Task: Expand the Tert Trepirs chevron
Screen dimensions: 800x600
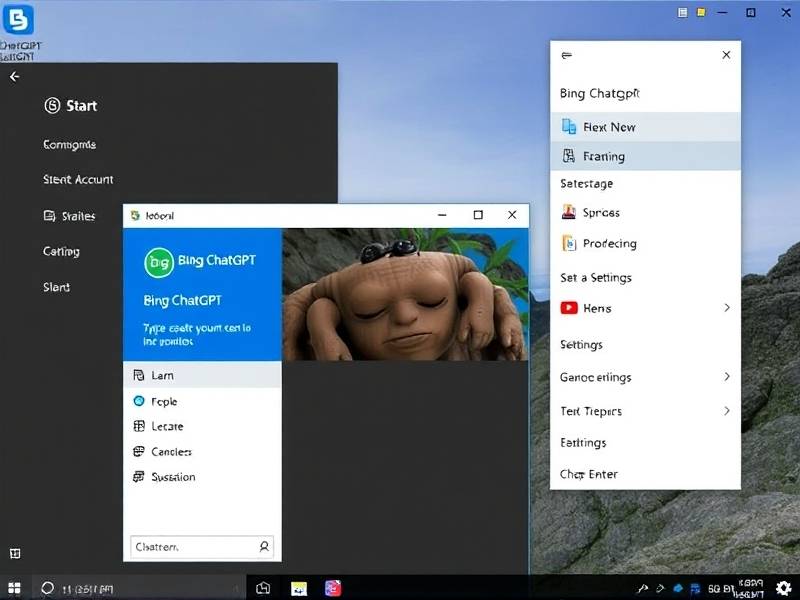Action: click(726, 411)
